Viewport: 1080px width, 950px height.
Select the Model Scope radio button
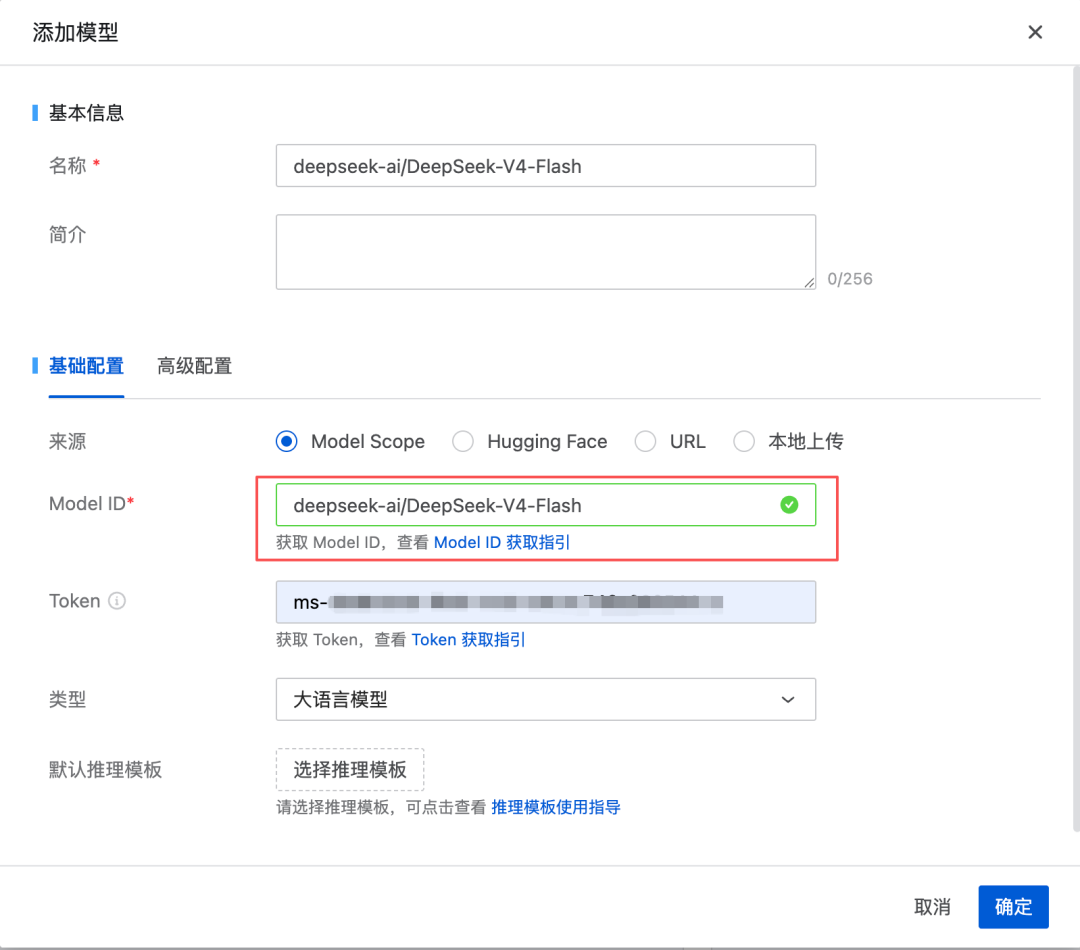[287, 441]
